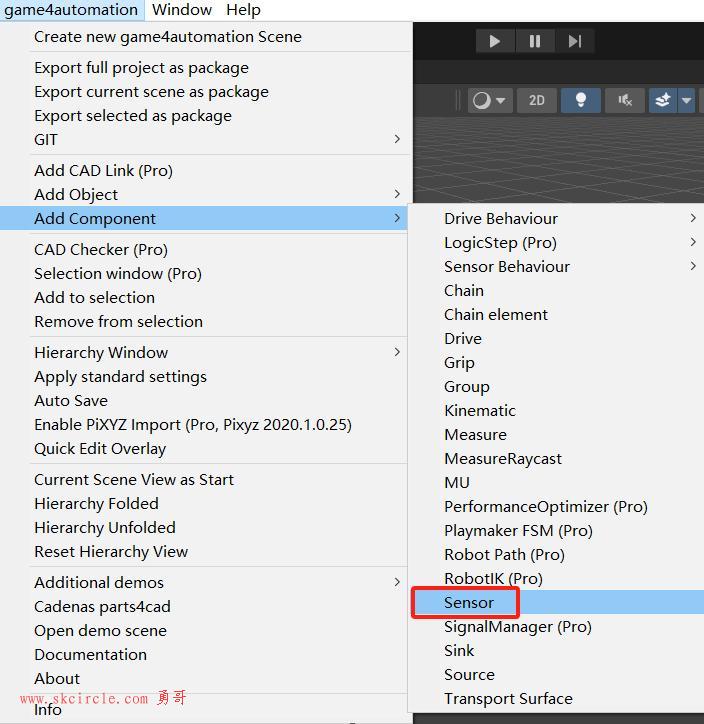Image resolution: width=704 pixels, height=724 pixels.
Task: Add PerformanceOptimizer (Pro) component
Action: (x=556, y=507)
